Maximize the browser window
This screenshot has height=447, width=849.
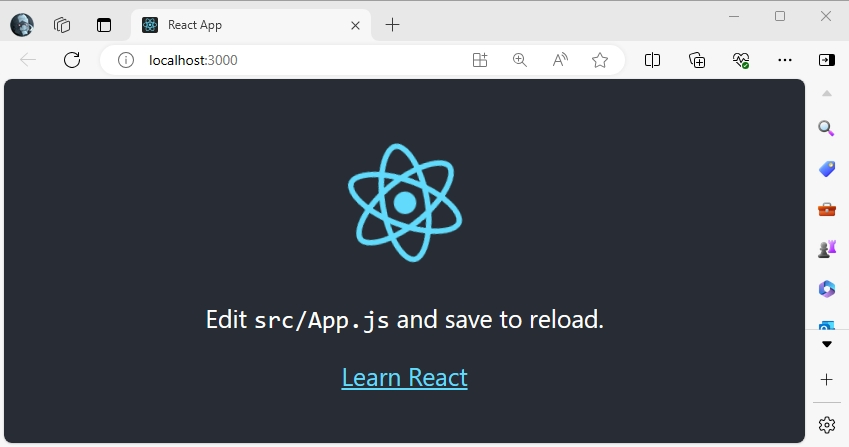[780, 16]
